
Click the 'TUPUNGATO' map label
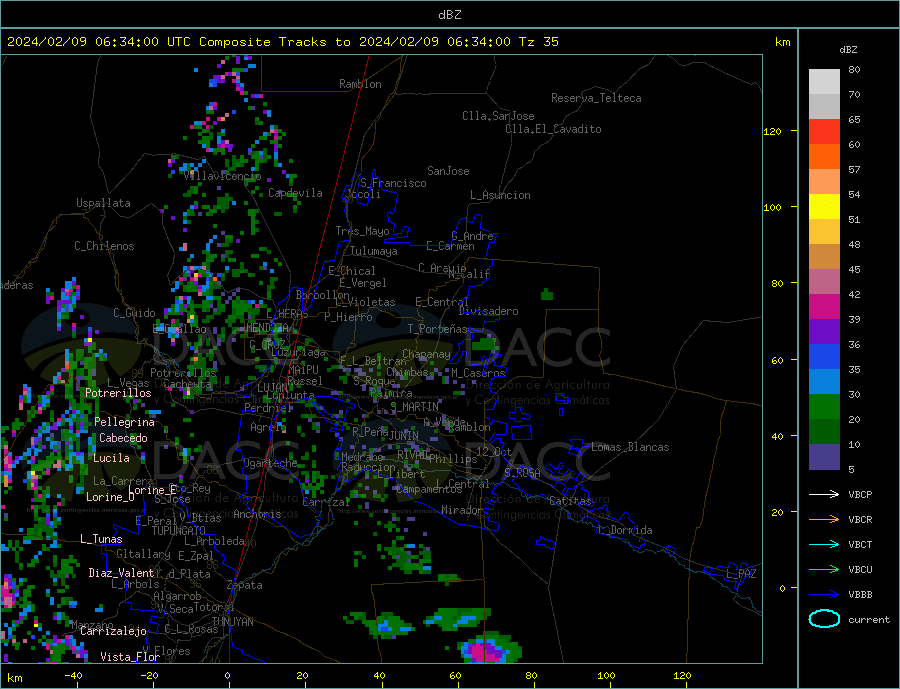pos(179,531)
